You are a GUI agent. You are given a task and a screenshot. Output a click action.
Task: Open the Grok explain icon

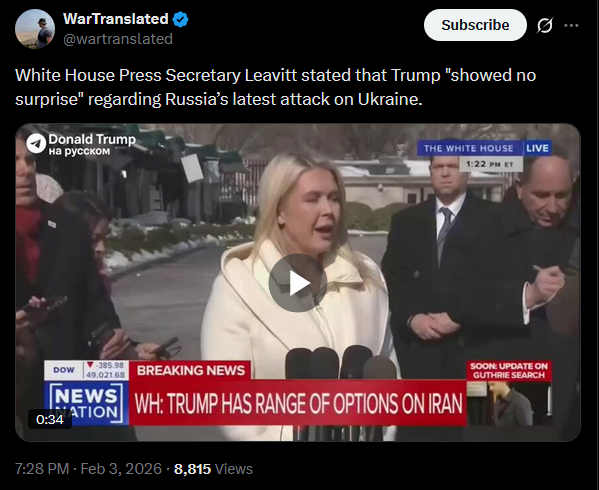tap(544, 26)
